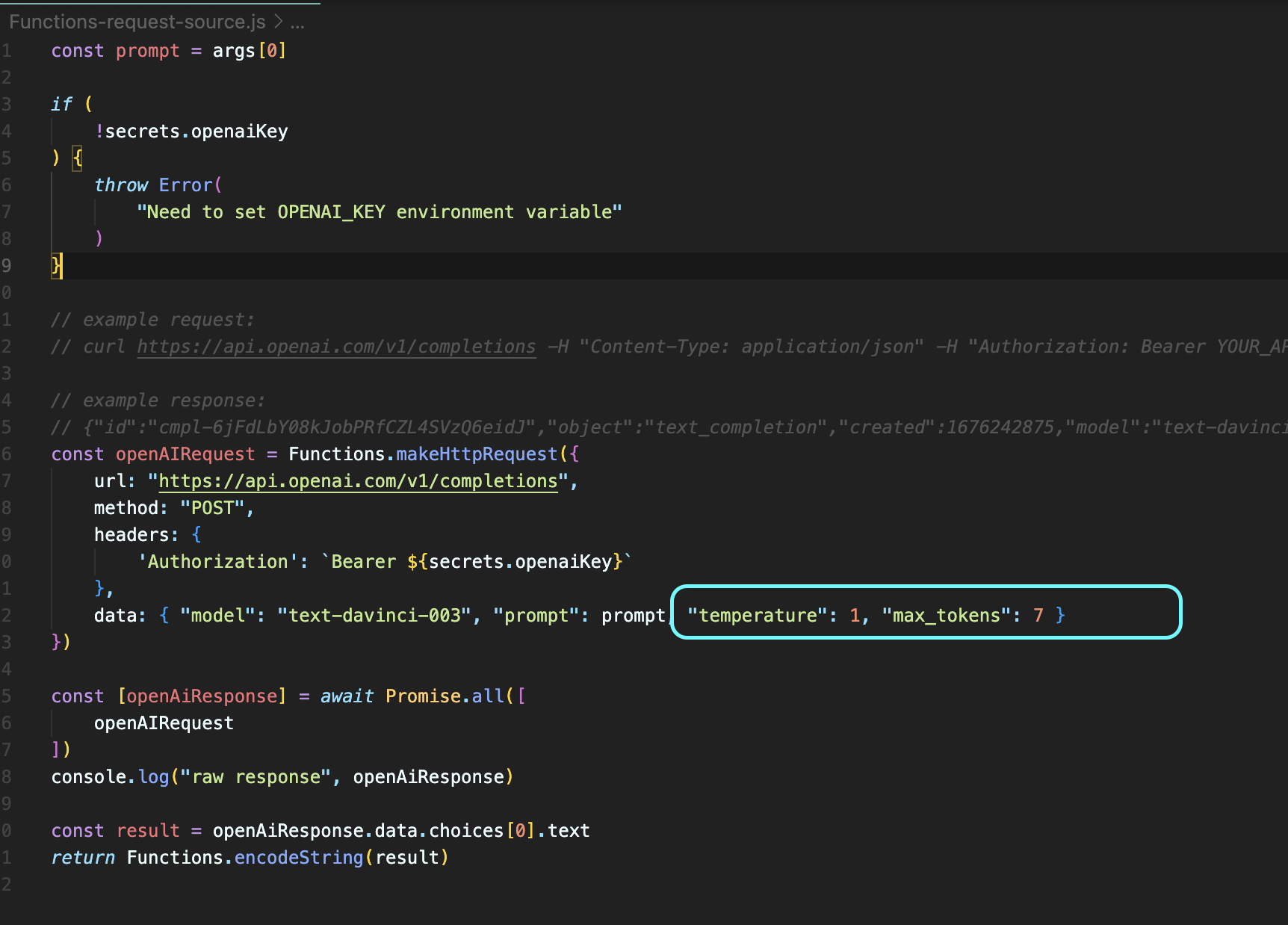Click the makeHttpRequest function call
This screenshot has width=1288, height=925.
coord(474,454)
